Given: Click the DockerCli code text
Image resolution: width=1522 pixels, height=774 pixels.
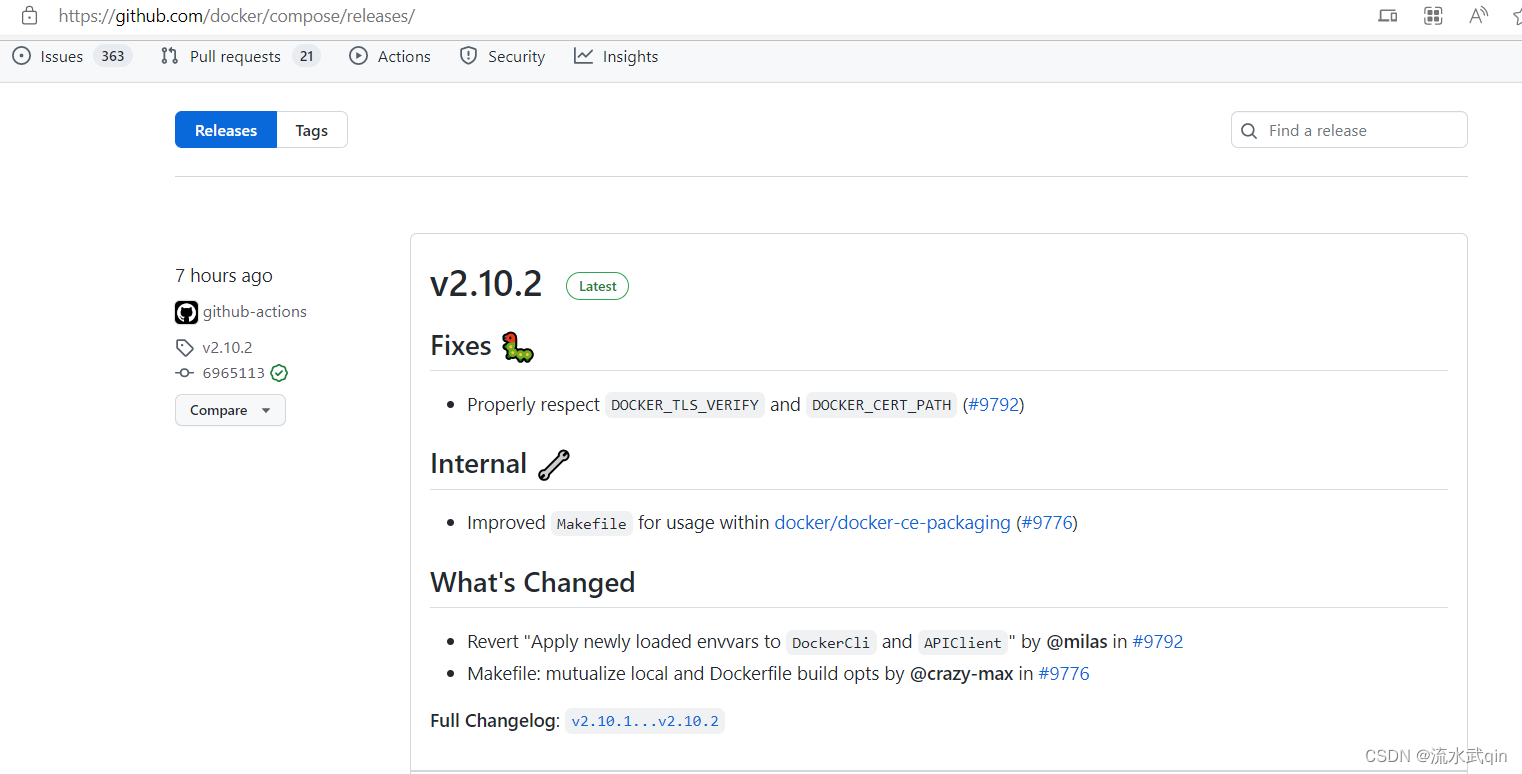Looking at the screenshot, I should pyautogui.click(x=831, y=642).
